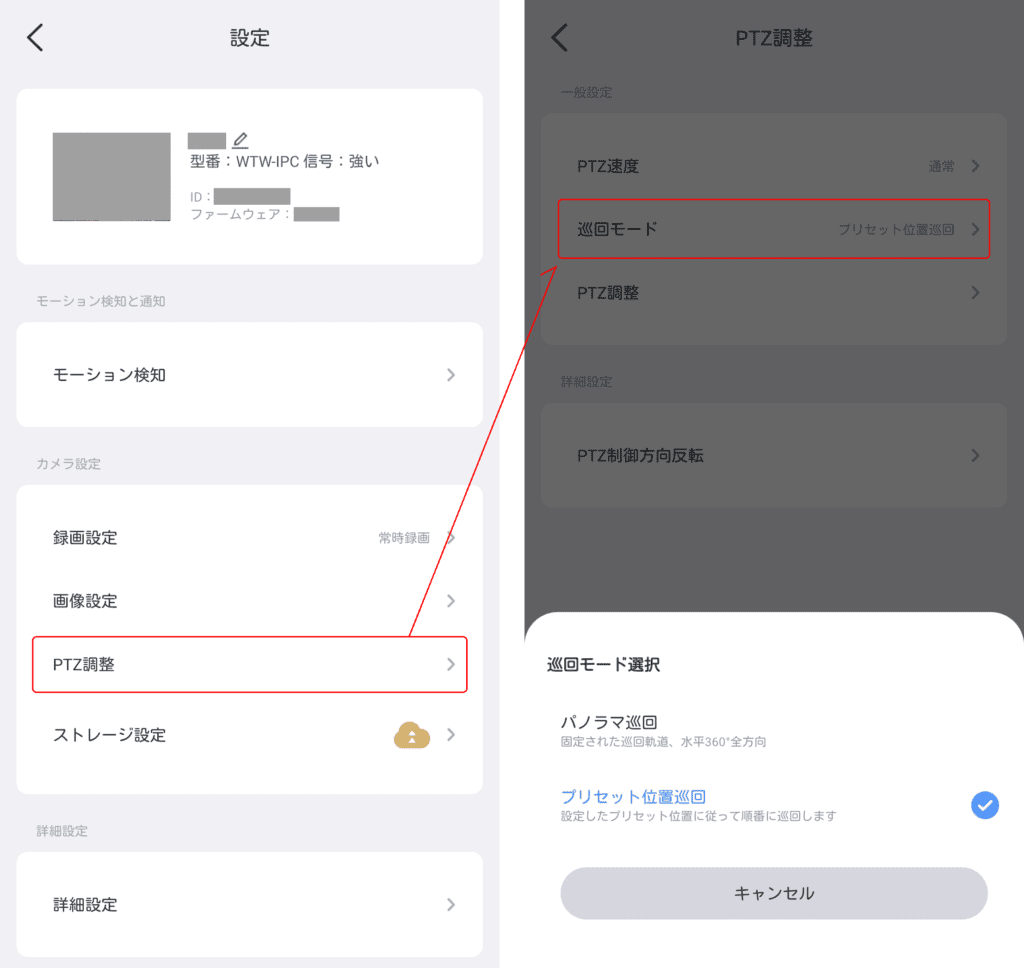1024x968 pixels.
Task: Tap the chevron arrow on the モーション検知 row
Action: click(451, 374)
